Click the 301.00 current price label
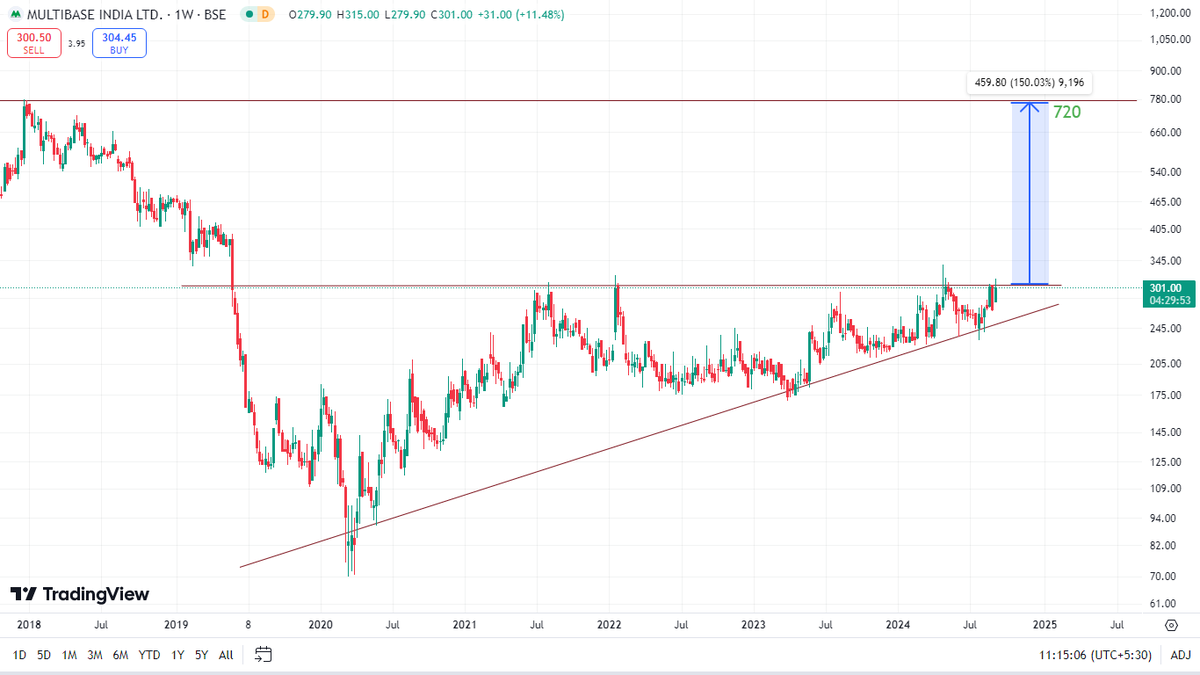Image resolution: width=1200 pixels, height=675 pixels. click(x=1166, y=286)
